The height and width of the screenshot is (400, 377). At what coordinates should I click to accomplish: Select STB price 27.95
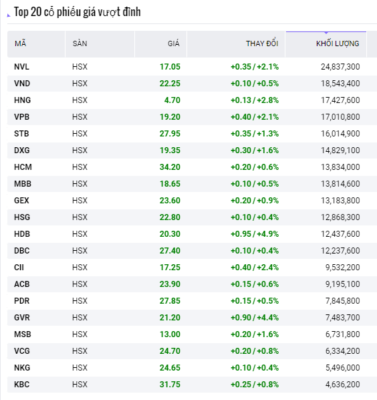pyautogui.click(x=170, y=134)
